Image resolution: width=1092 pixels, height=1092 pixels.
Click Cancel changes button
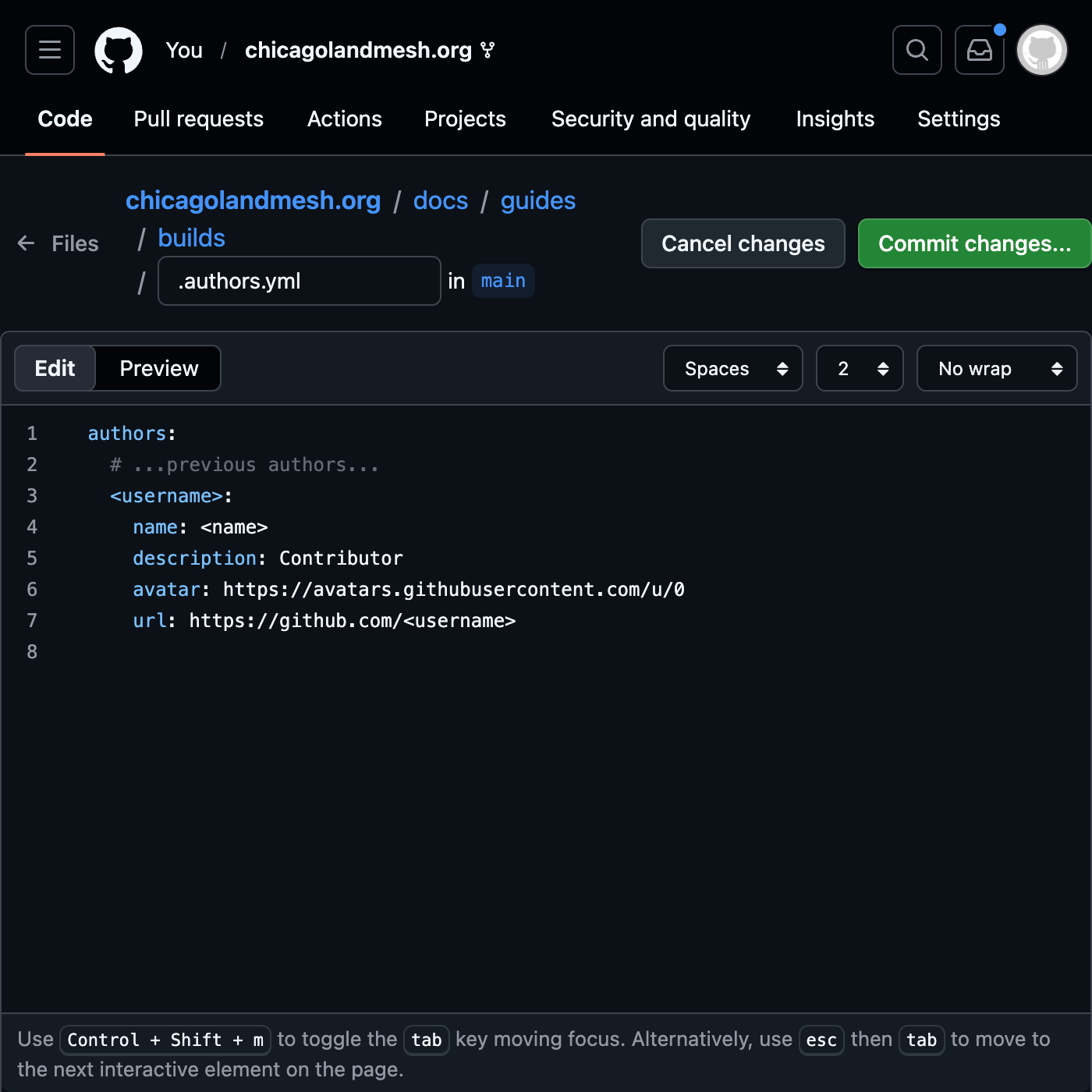click(743, 243)
